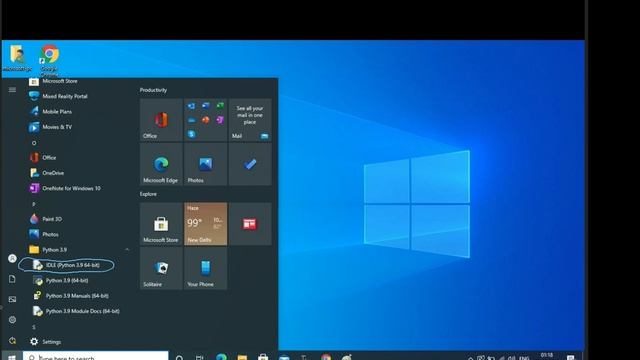This screenshot has width=640, height=360.
Task: Select the Google Chrome desktop shortcut
Action: point(49,60)
